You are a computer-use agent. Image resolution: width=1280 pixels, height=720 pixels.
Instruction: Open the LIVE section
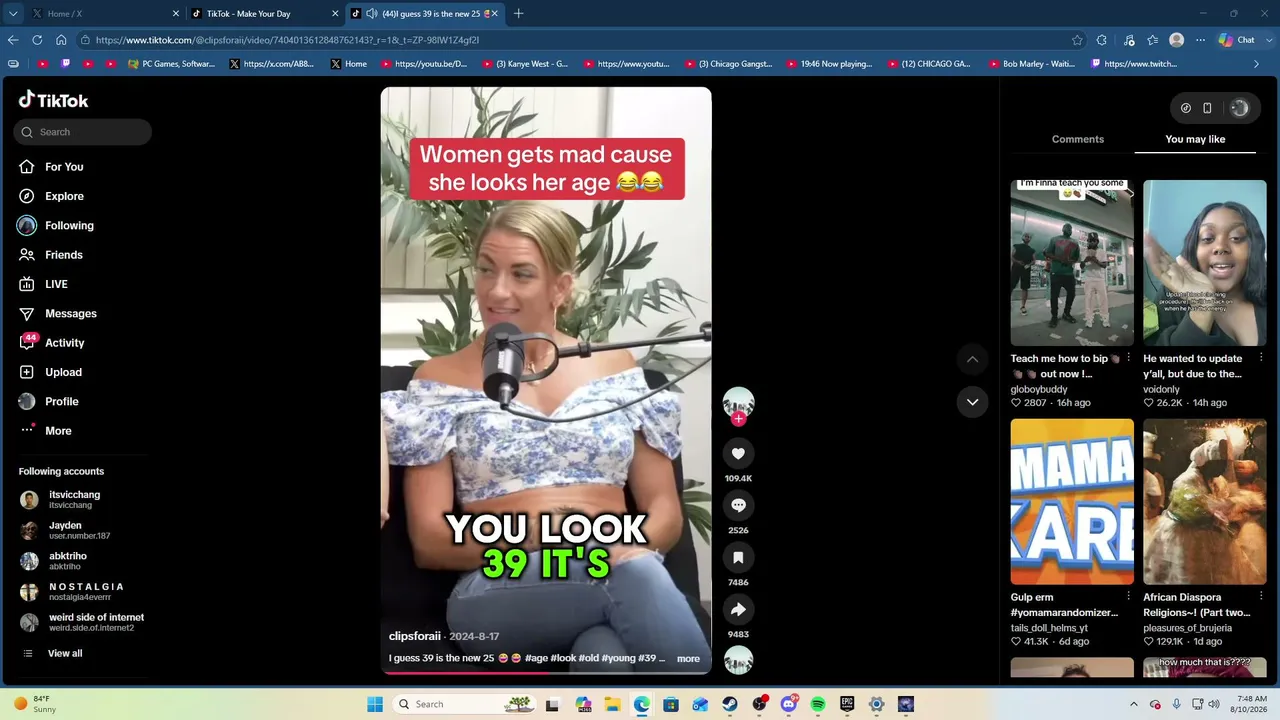44,284
